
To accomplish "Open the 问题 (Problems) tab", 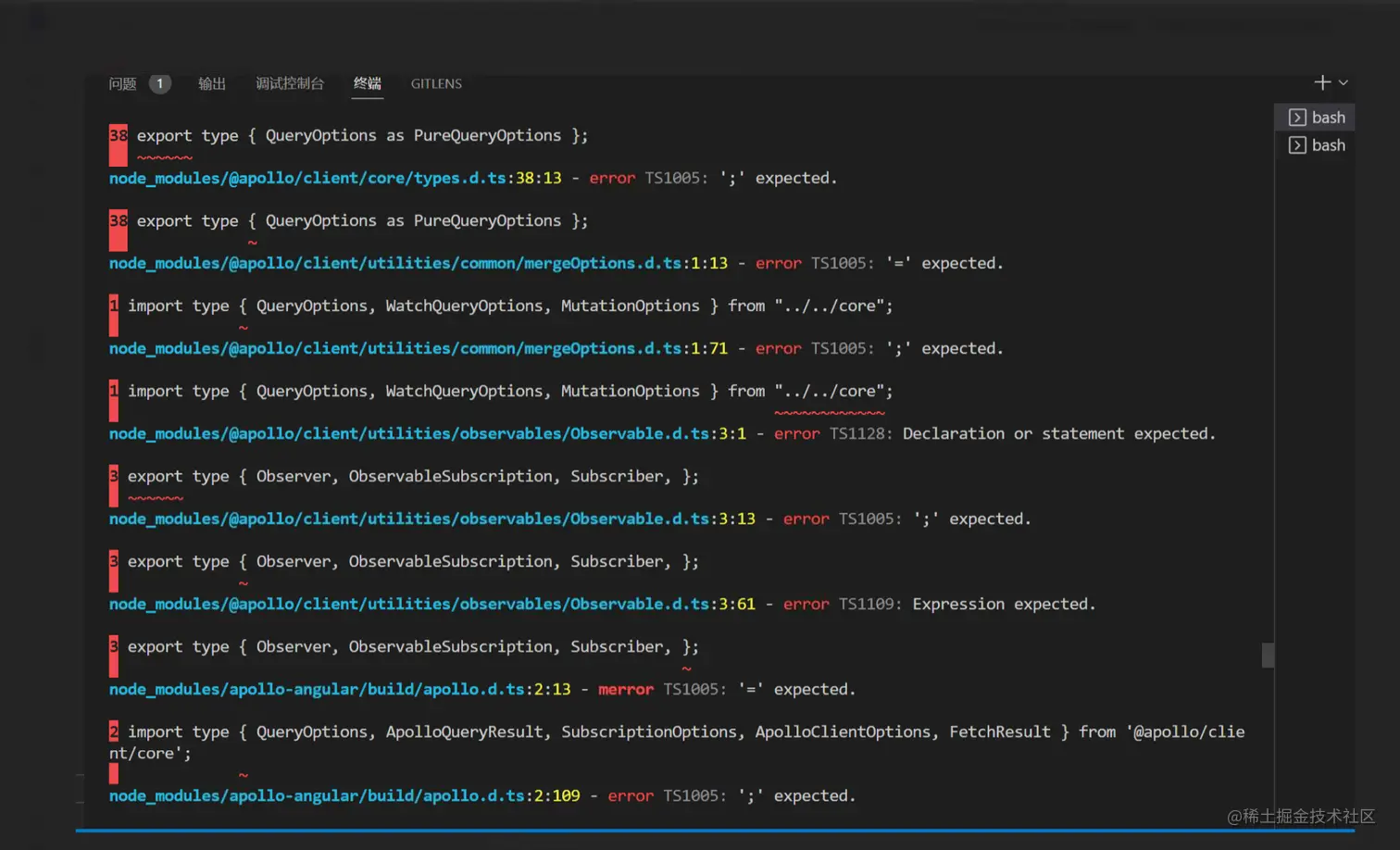I will (x=122, y=83).
